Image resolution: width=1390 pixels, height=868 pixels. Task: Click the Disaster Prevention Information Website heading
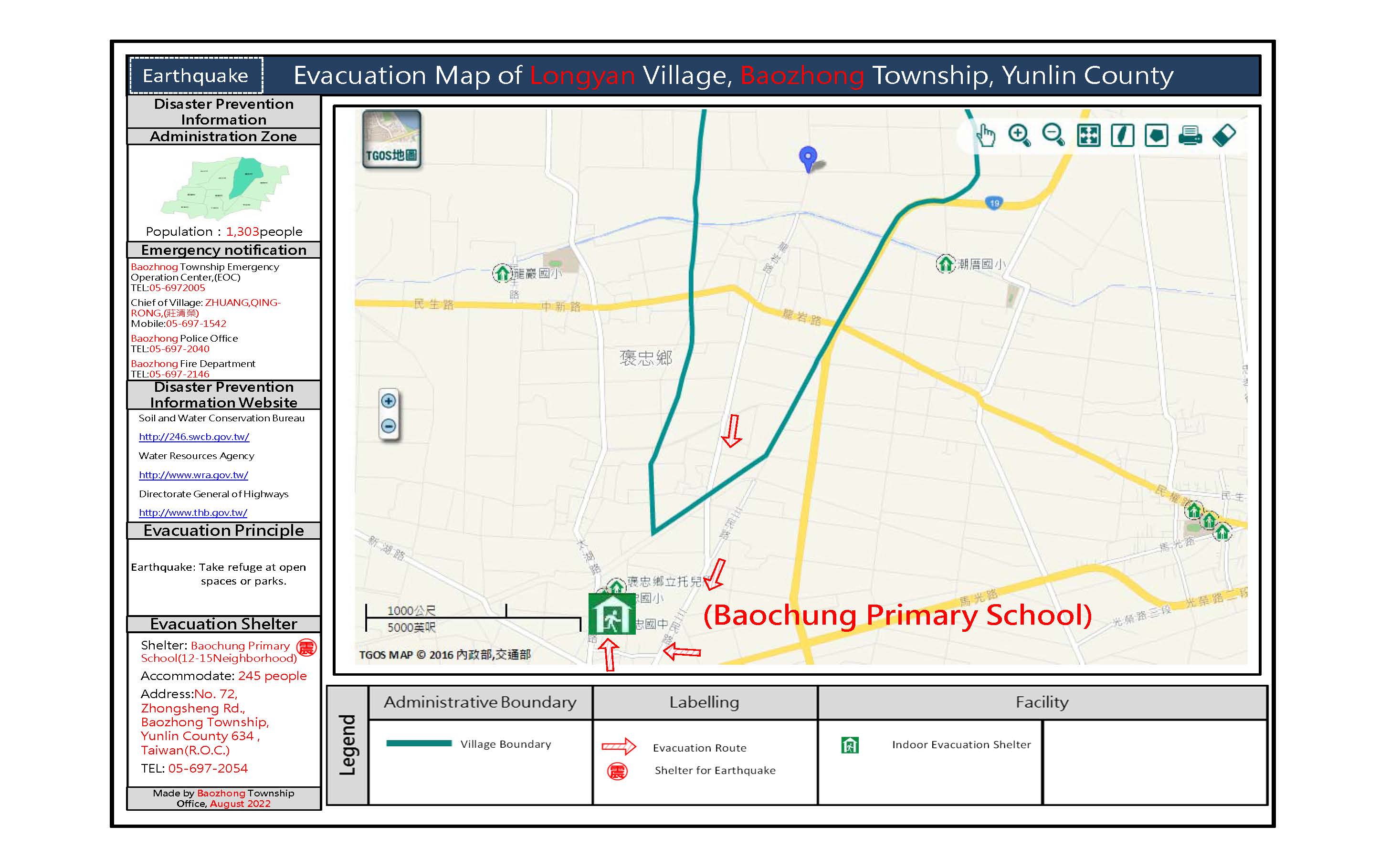pyautogui.click(x=223, y=395)
